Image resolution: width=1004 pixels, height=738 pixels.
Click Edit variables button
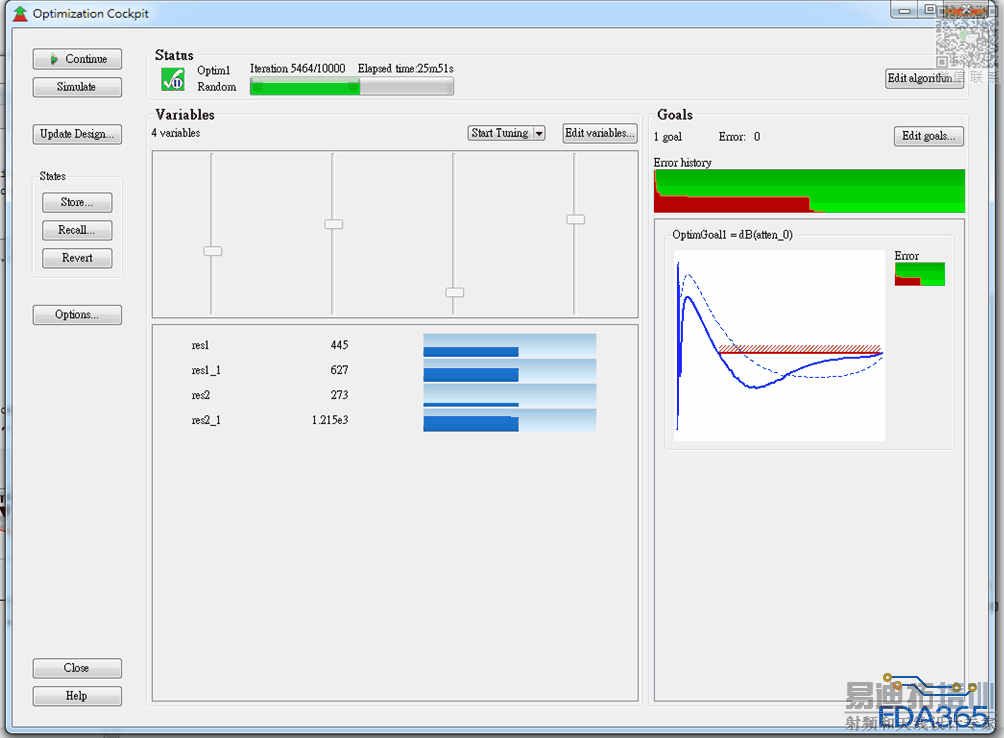click(x=600, y=133)
